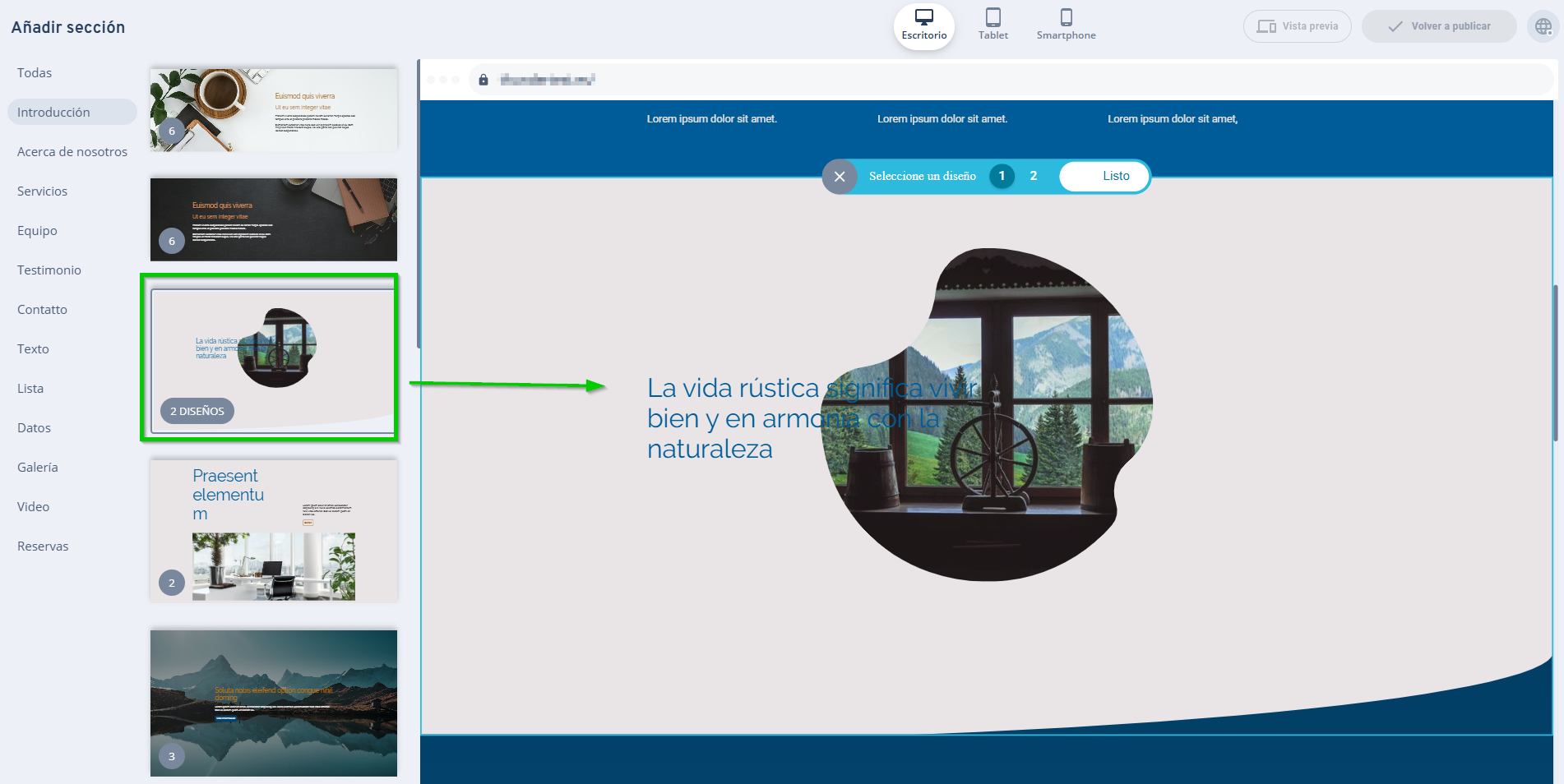Switch to Tablet preview mode

(x=993, y=25)
